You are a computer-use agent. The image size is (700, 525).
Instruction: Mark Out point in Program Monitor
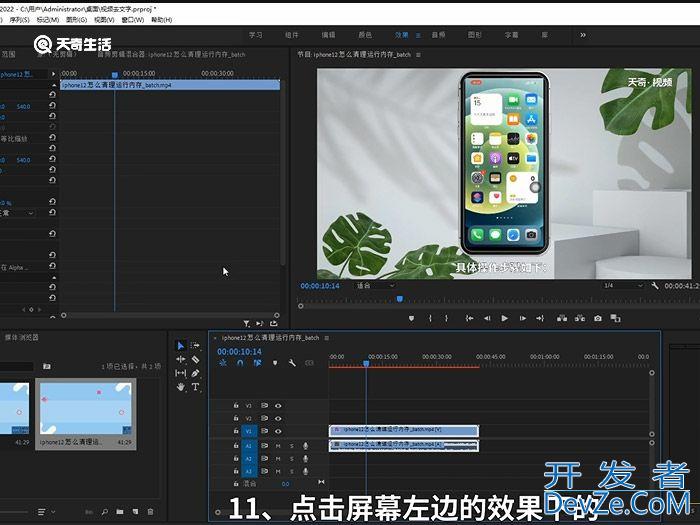click(x=446, y=318)
